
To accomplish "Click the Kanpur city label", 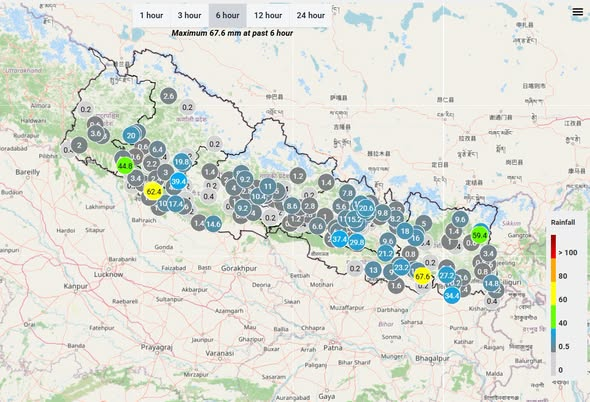I will [x=76, y=286].
